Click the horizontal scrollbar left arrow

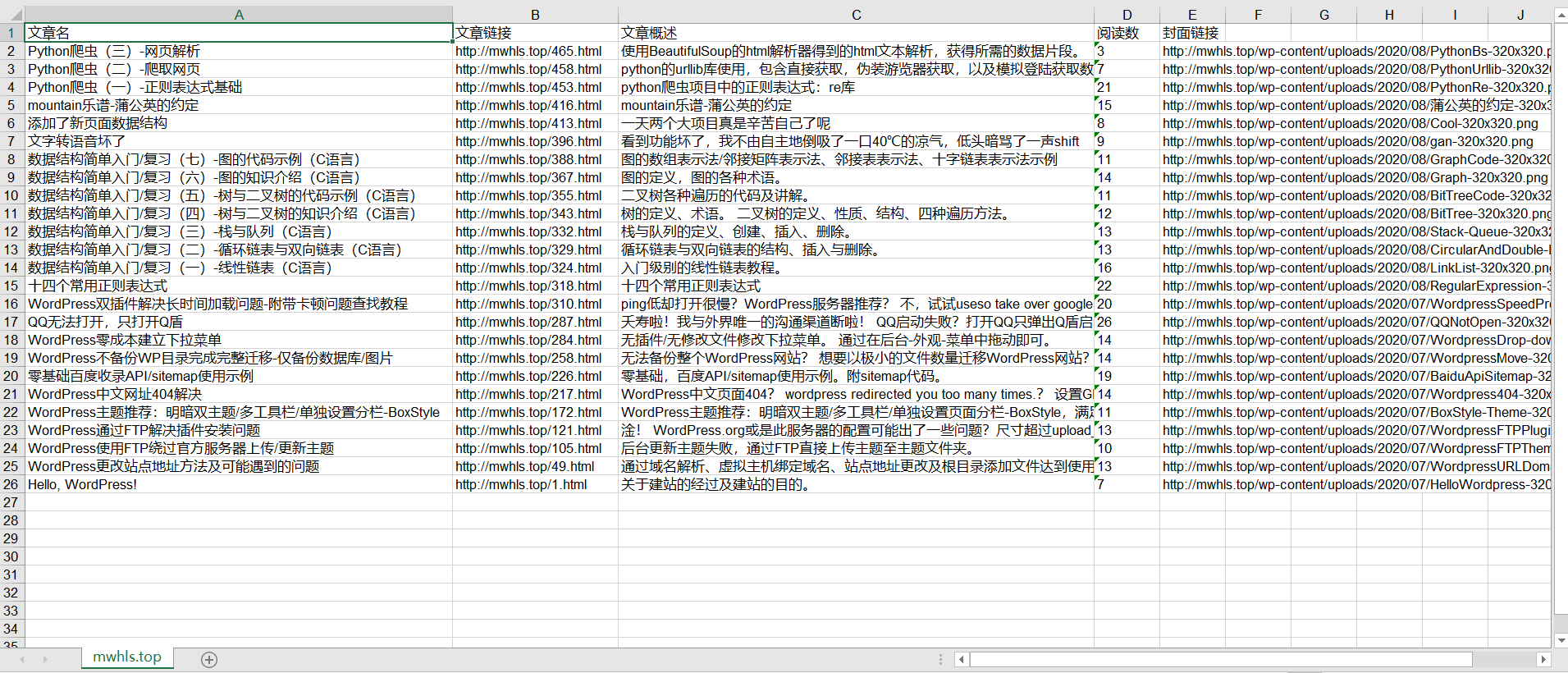pos(962,659)
